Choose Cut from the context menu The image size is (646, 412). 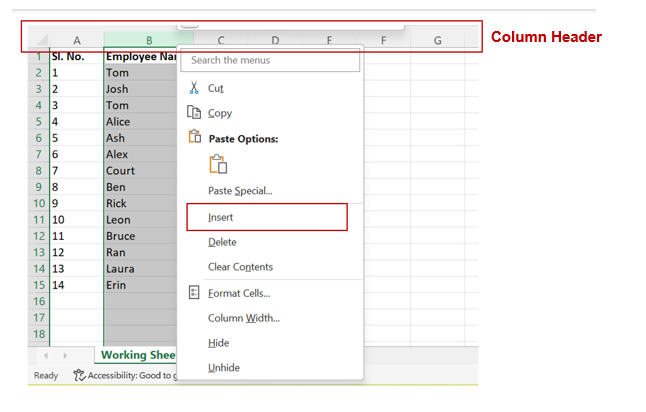pos(272,88)
